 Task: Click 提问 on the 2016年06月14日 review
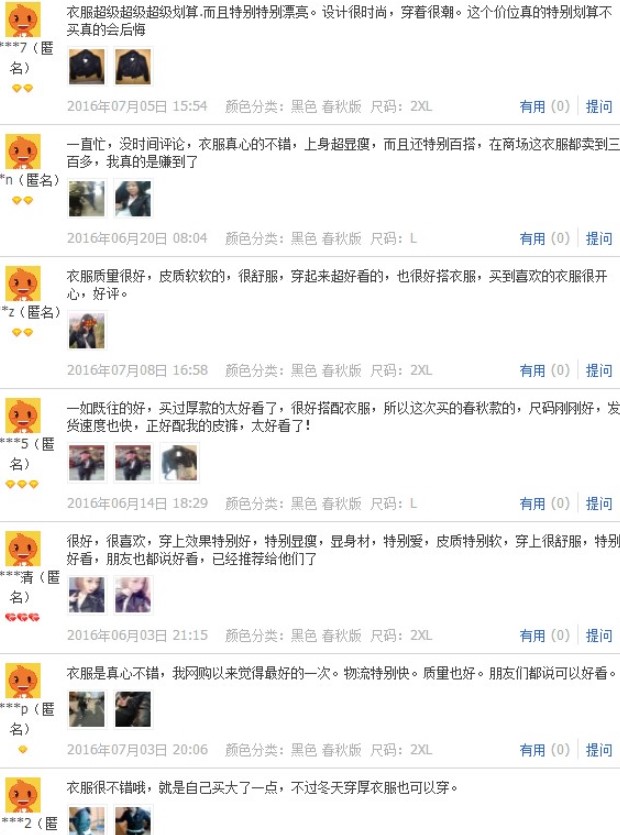coord(599,503)
